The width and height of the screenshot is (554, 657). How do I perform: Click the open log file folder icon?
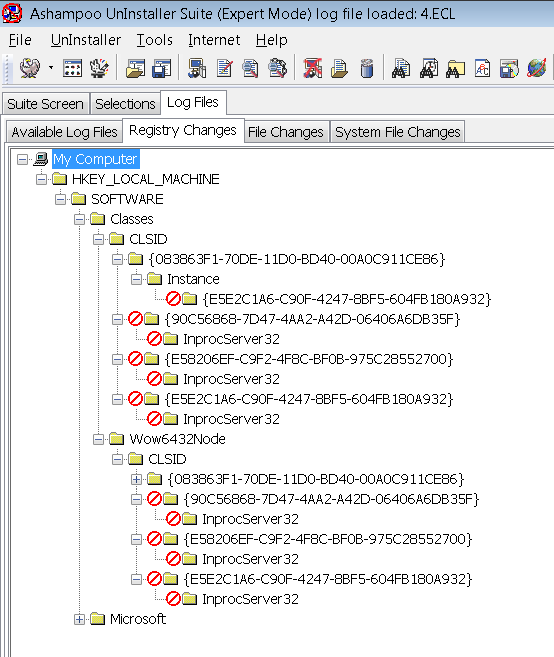135,68
